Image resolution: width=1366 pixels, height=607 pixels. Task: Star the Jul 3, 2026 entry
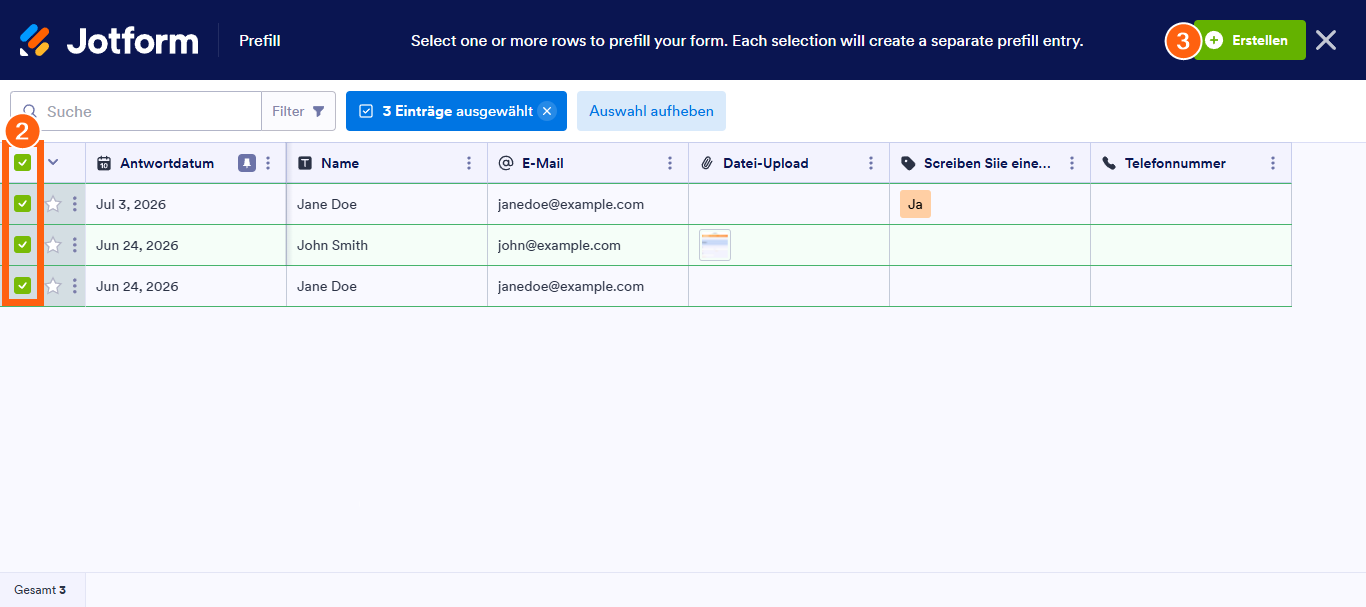(53, 204)
